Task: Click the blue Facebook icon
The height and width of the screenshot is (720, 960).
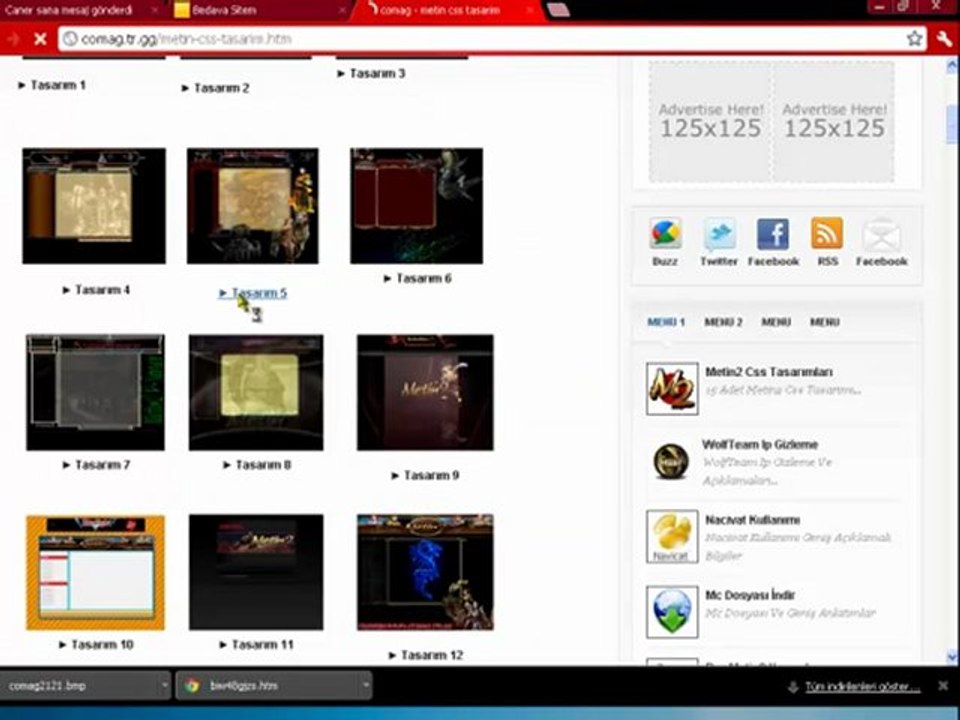Action: pos(773,234)
